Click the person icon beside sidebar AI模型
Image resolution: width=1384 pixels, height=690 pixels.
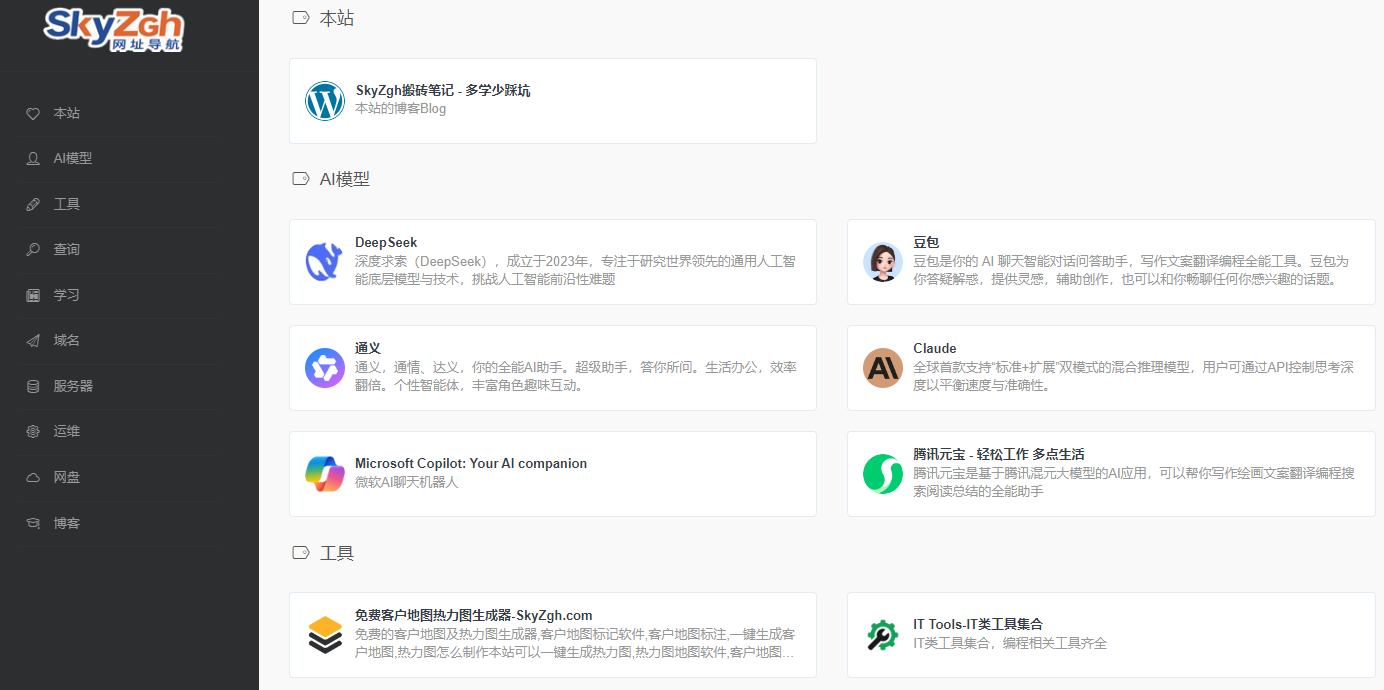(x=33, y=159)
